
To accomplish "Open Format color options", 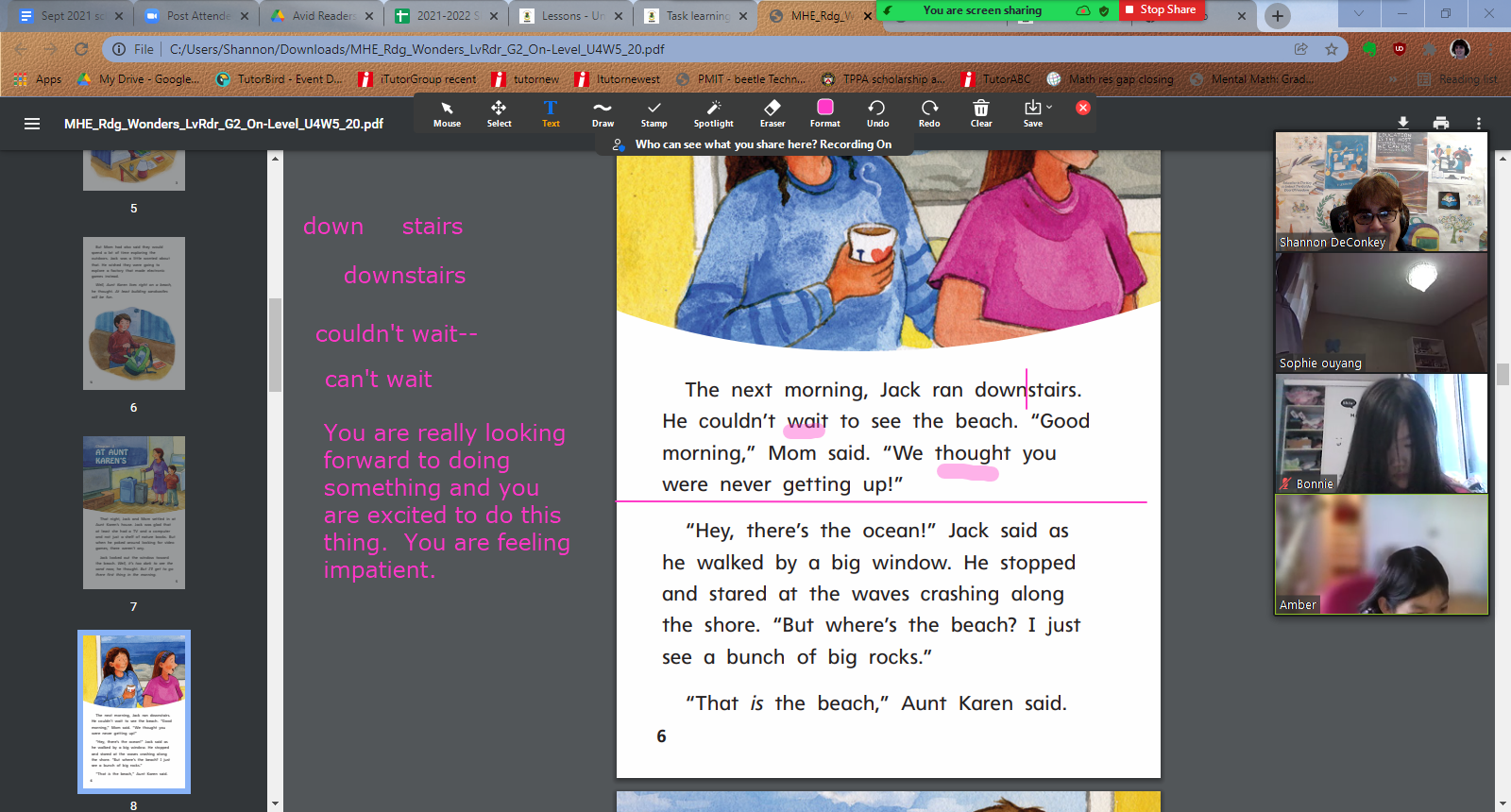I will [x=824, y=113].
